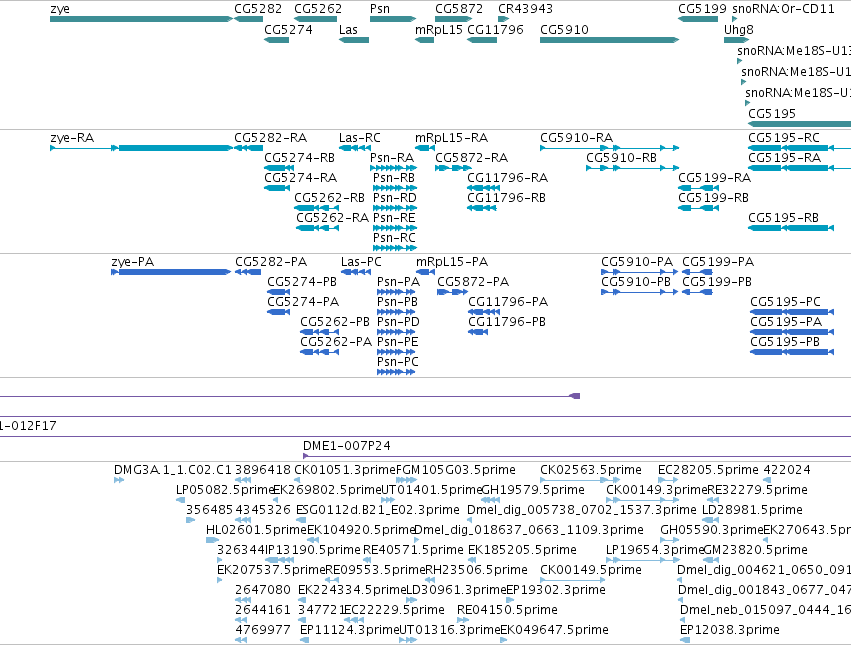Select the zye gene bar
The width and height of the screenshot is (851, 645).
141,19
